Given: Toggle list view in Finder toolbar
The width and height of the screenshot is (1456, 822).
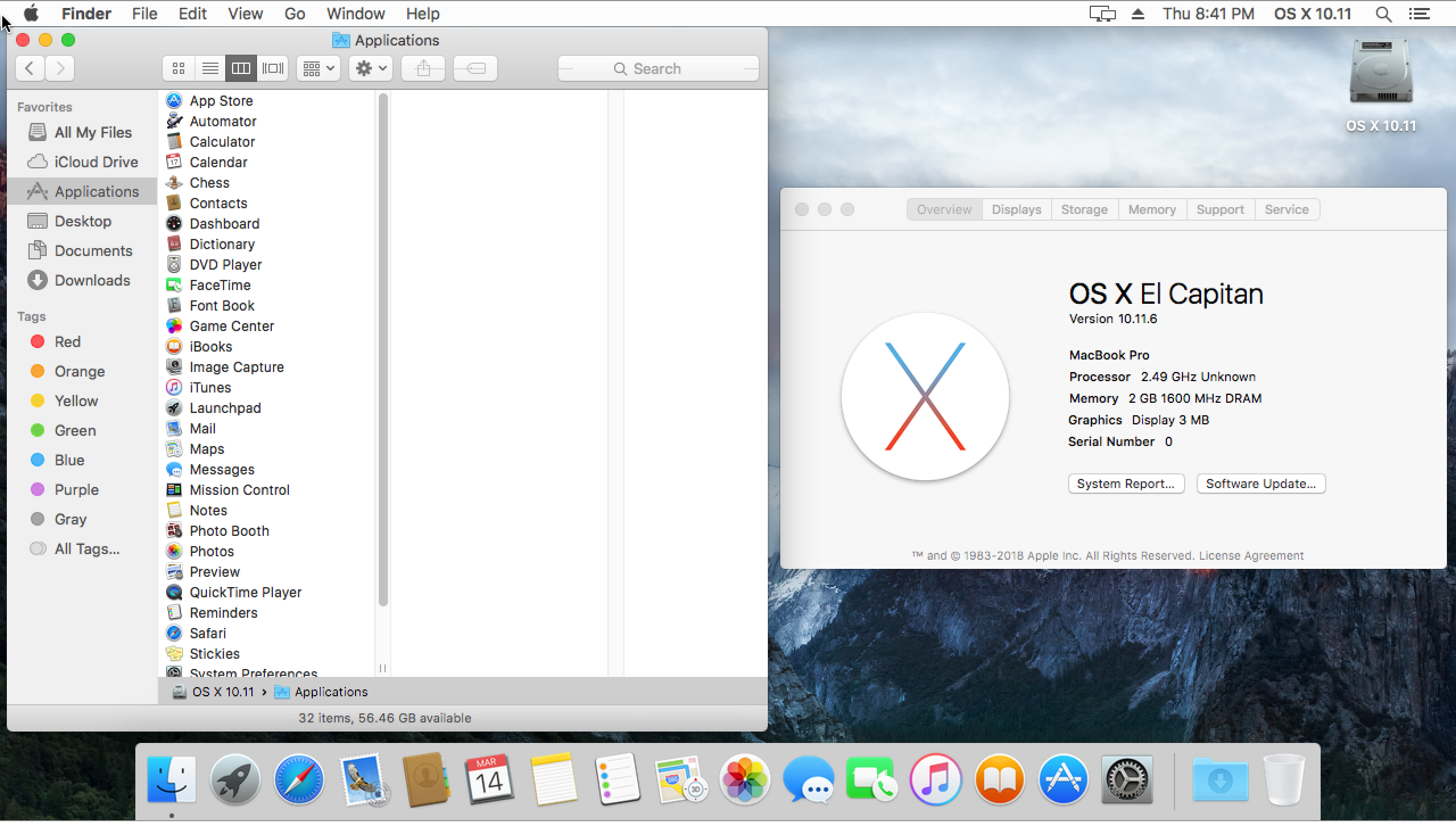Looking at the screenshot, I should 209,68.
